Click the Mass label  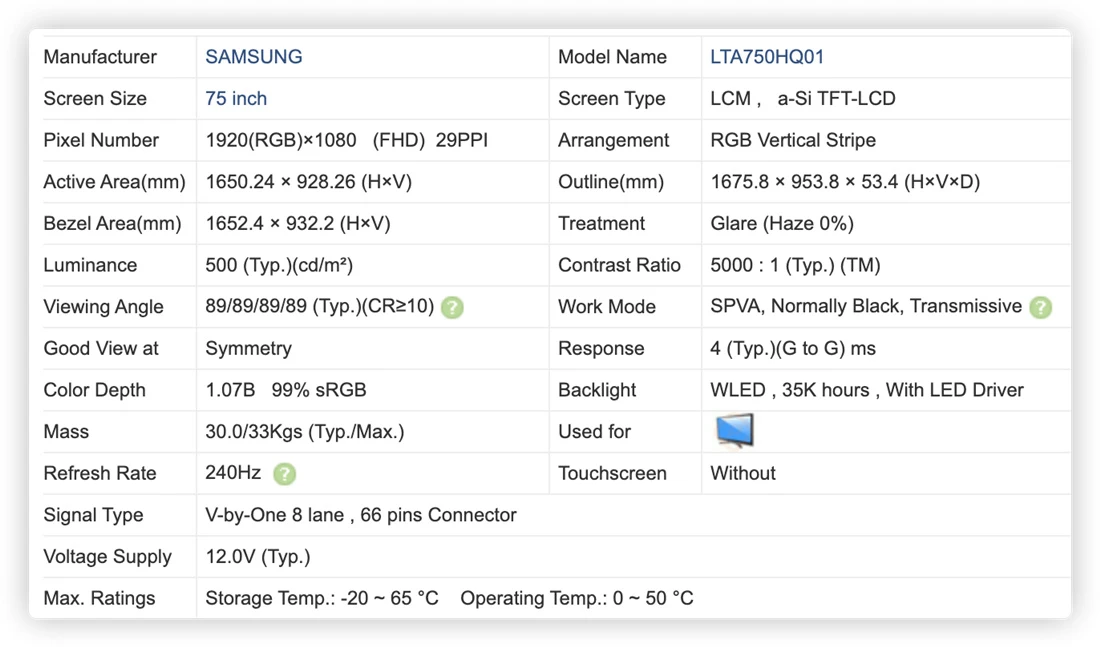point(66,432)
